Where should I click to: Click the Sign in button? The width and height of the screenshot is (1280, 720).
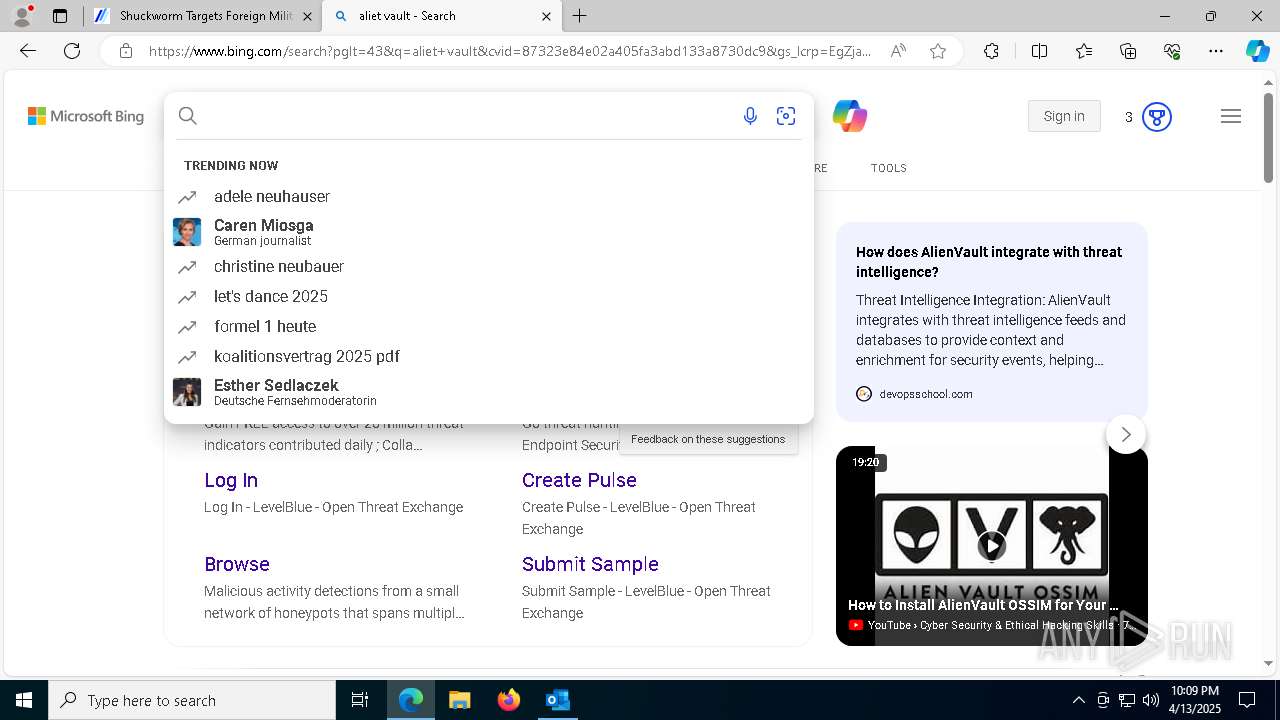click(1064, 116)
